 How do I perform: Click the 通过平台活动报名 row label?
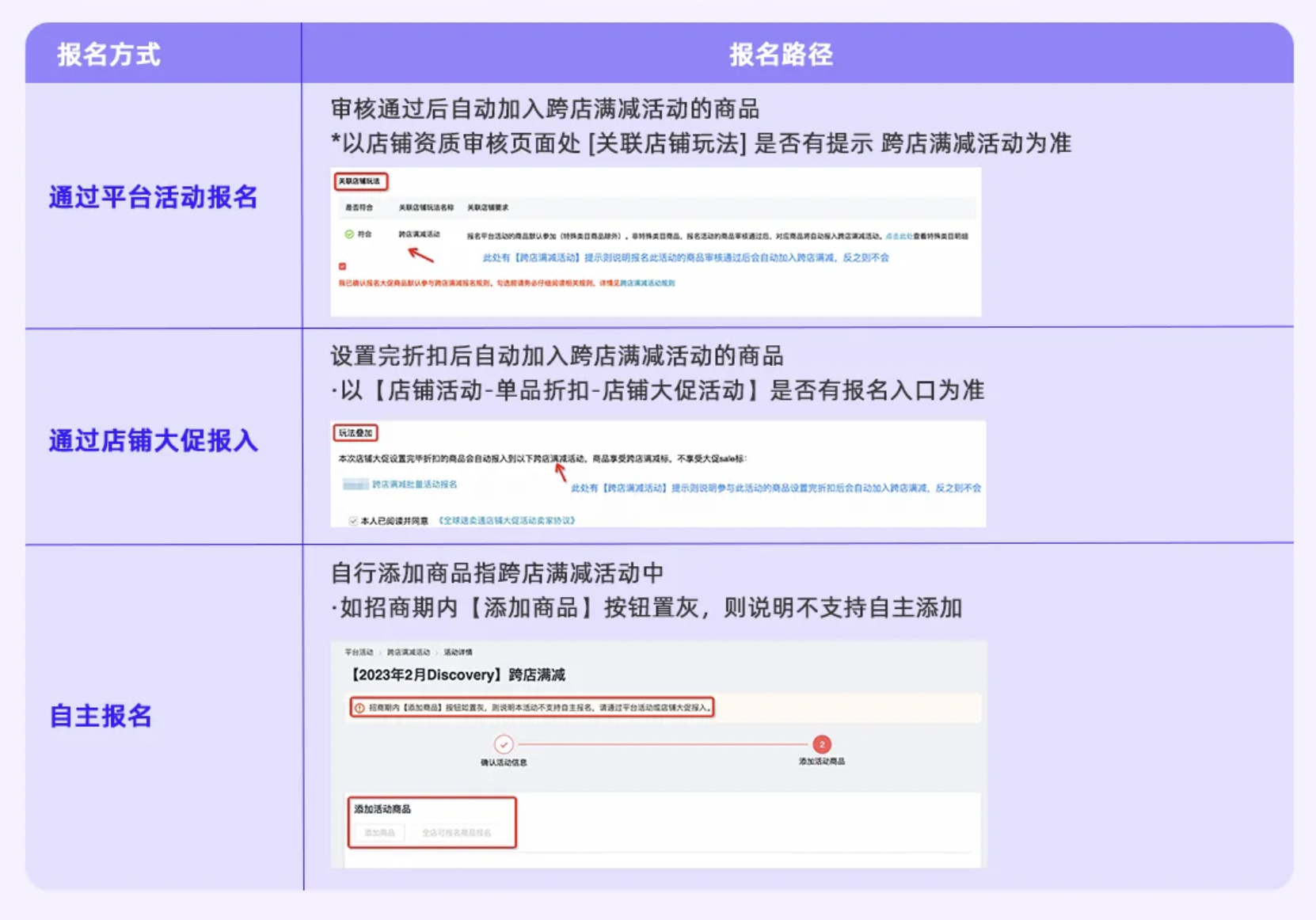click(154, 197)
